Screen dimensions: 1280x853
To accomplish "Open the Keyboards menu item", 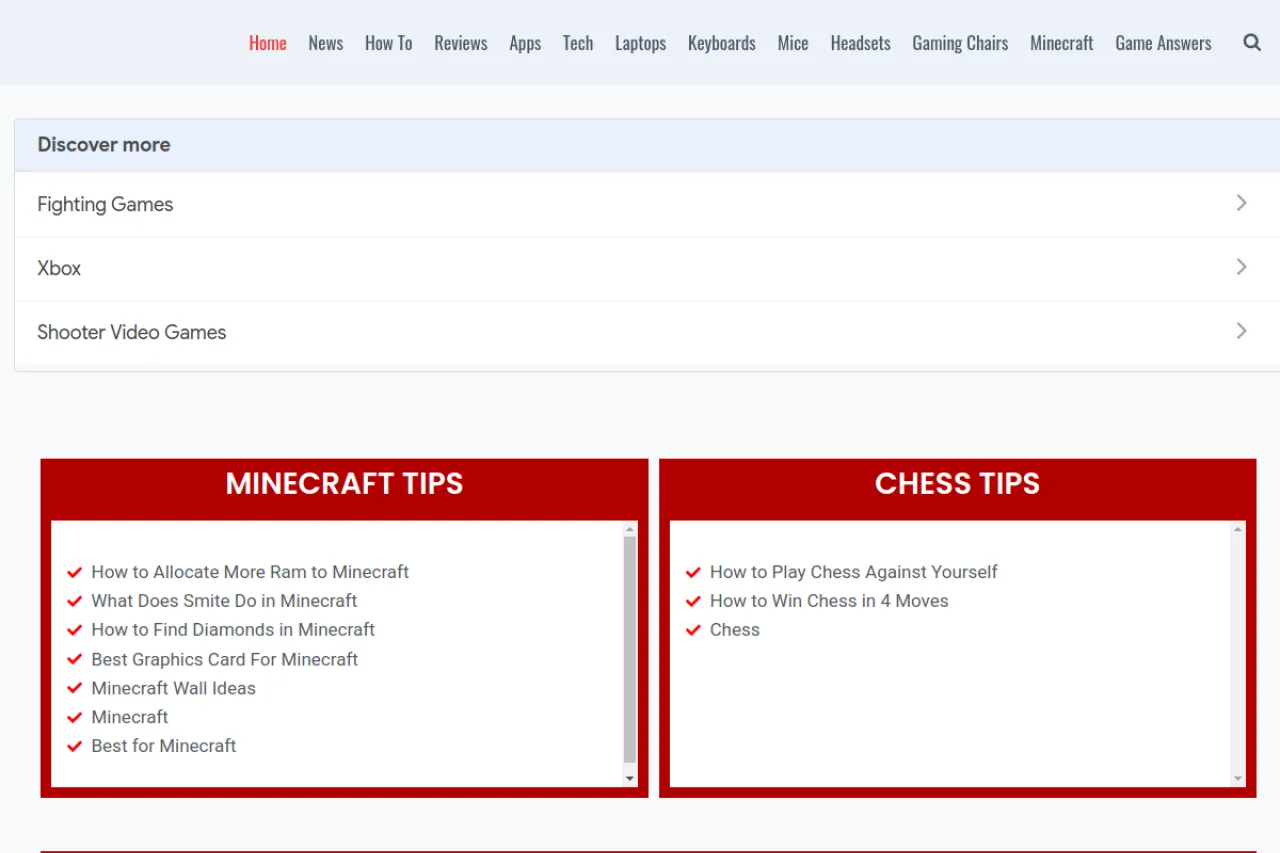I will [722, 43].
